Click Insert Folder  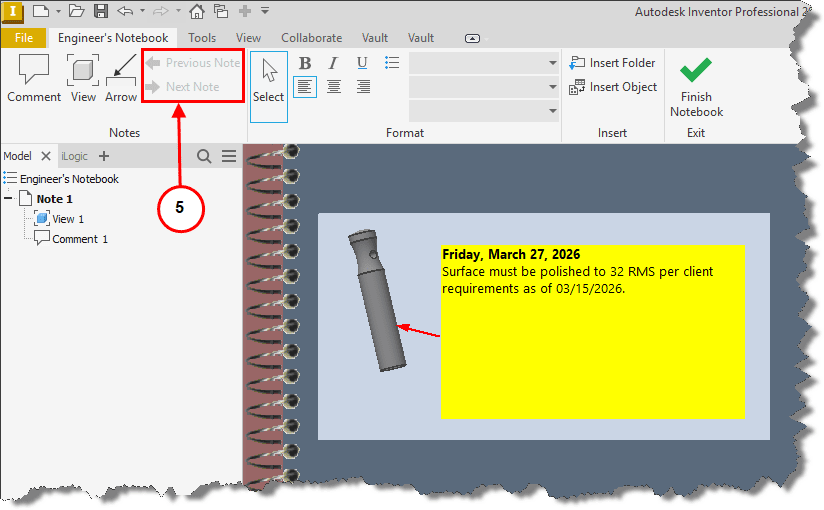point(612,63)
